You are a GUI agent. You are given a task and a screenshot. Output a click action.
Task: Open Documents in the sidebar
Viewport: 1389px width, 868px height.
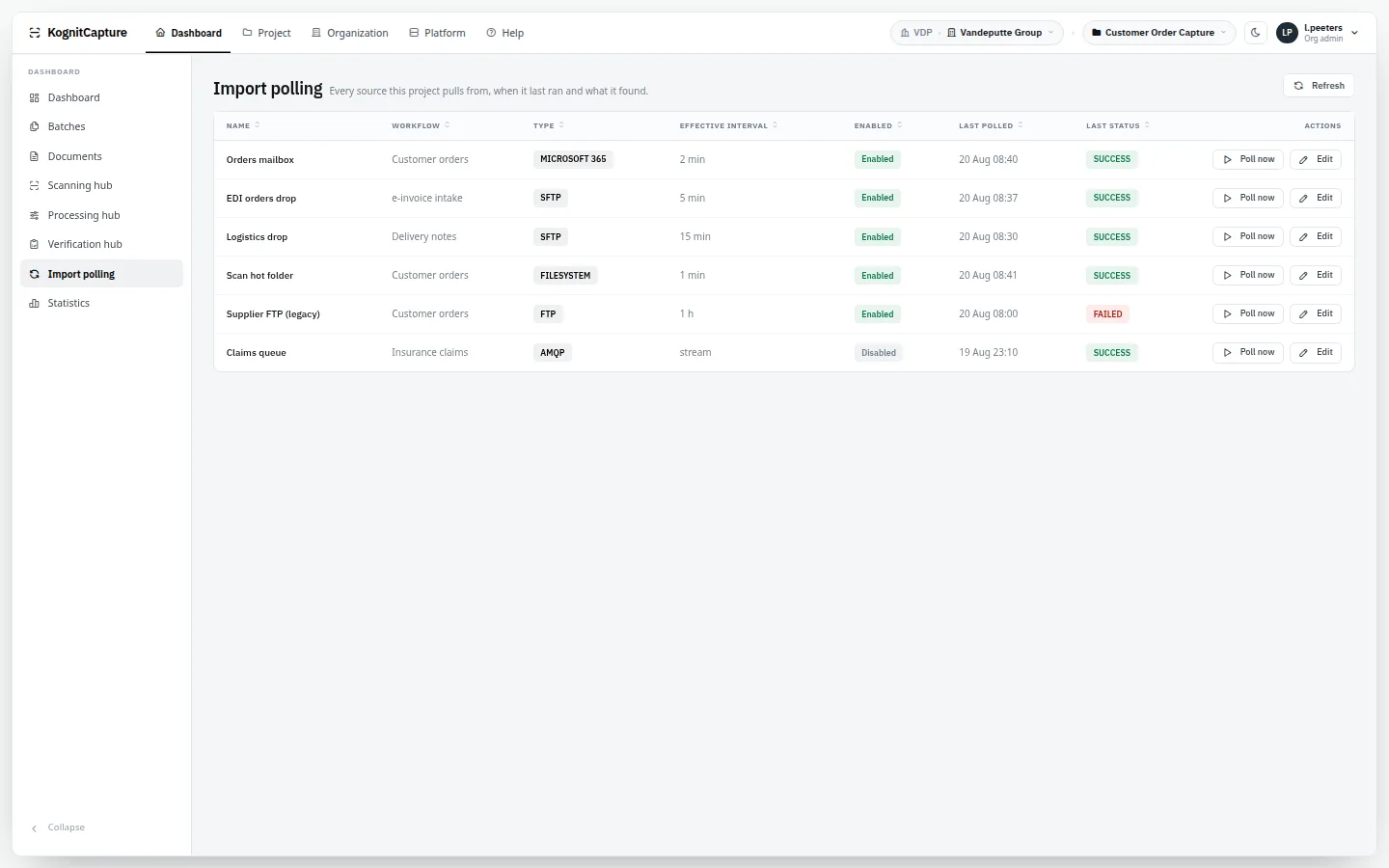101,156
